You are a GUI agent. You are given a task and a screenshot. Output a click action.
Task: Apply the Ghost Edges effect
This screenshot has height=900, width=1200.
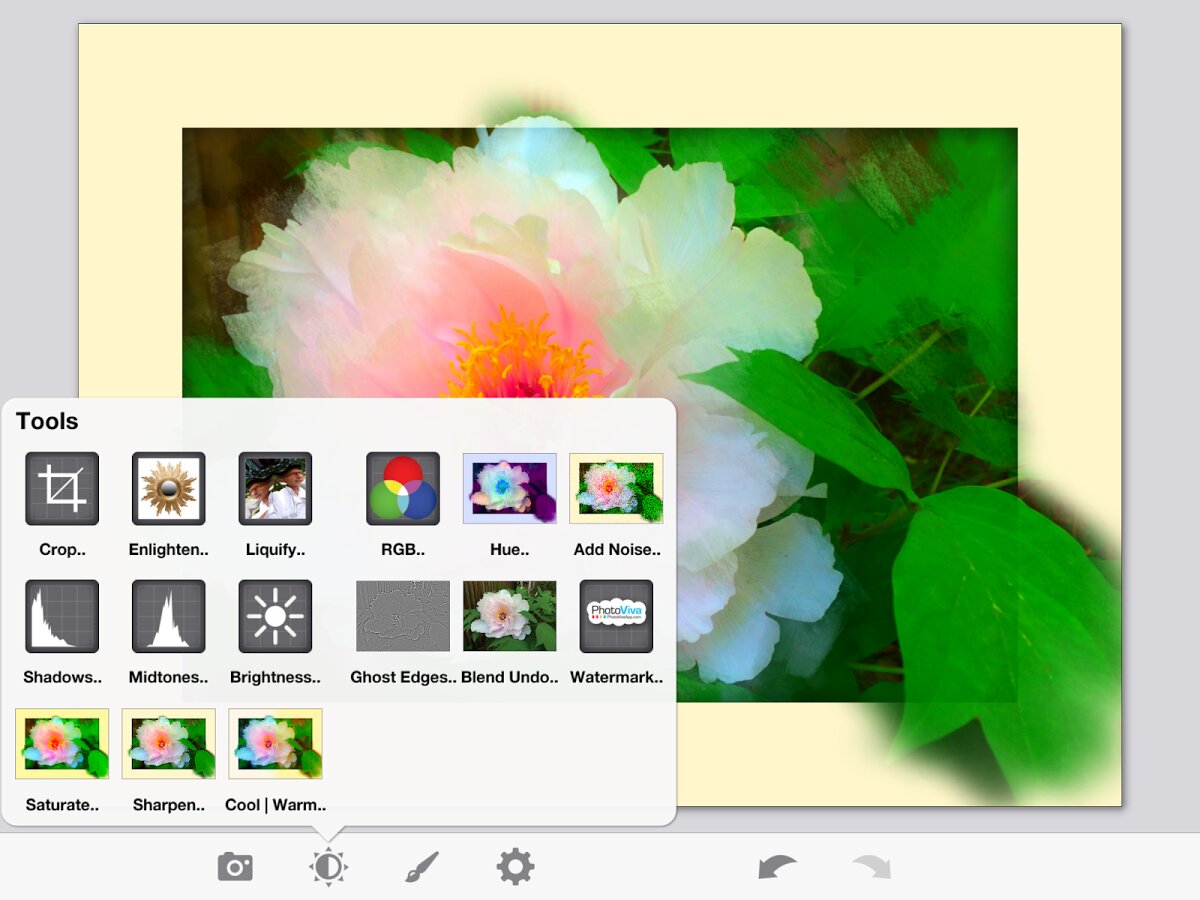tap(403, 616)
